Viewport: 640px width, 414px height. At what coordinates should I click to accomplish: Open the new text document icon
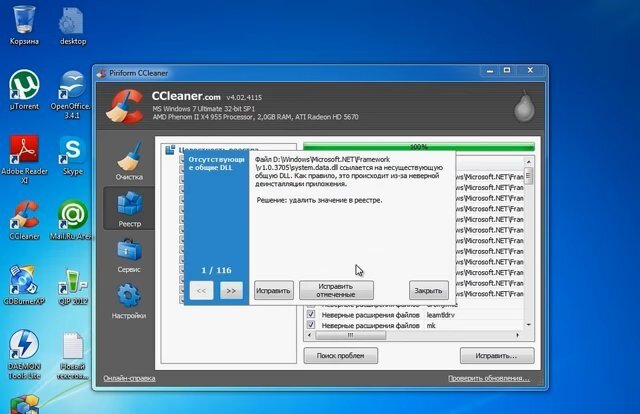click(72, 355)
